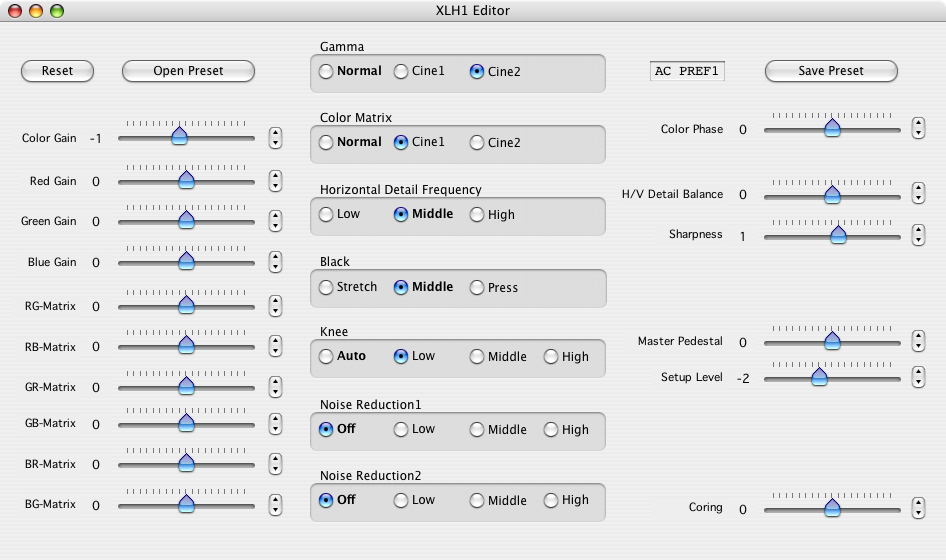
Task: Click the Green Gain stepper
Action: point(275,221)
